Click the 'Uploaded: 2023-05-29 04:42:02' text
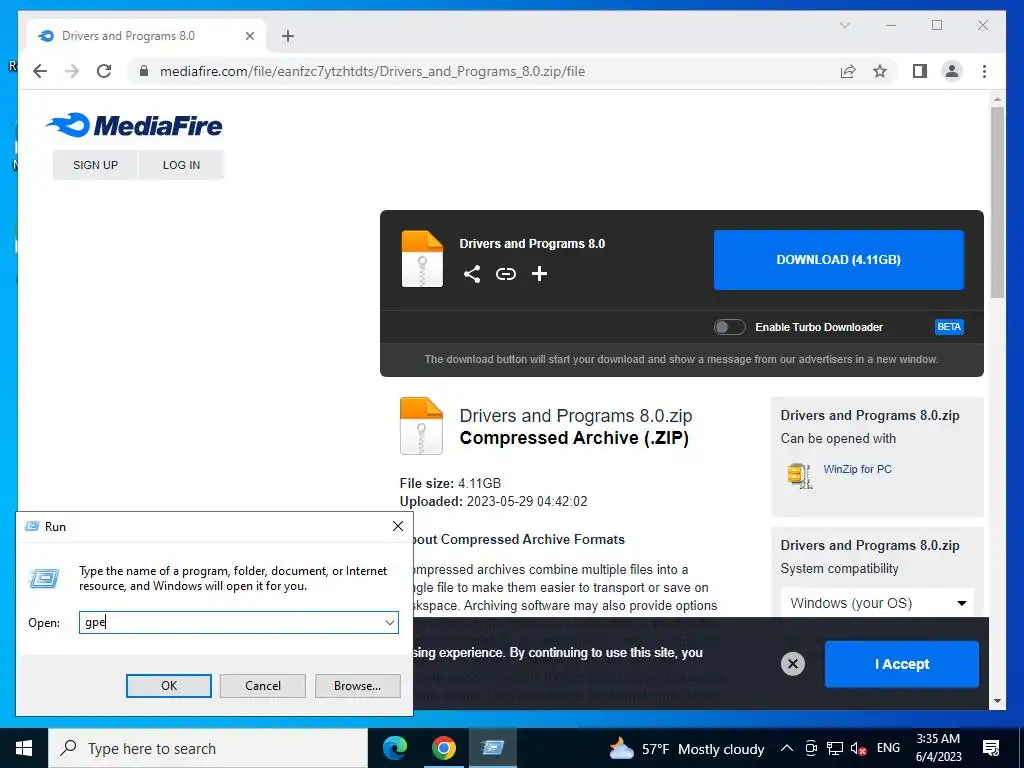Image resolution: width=1024 pixels, height=768 pixels. pos(493,502)
